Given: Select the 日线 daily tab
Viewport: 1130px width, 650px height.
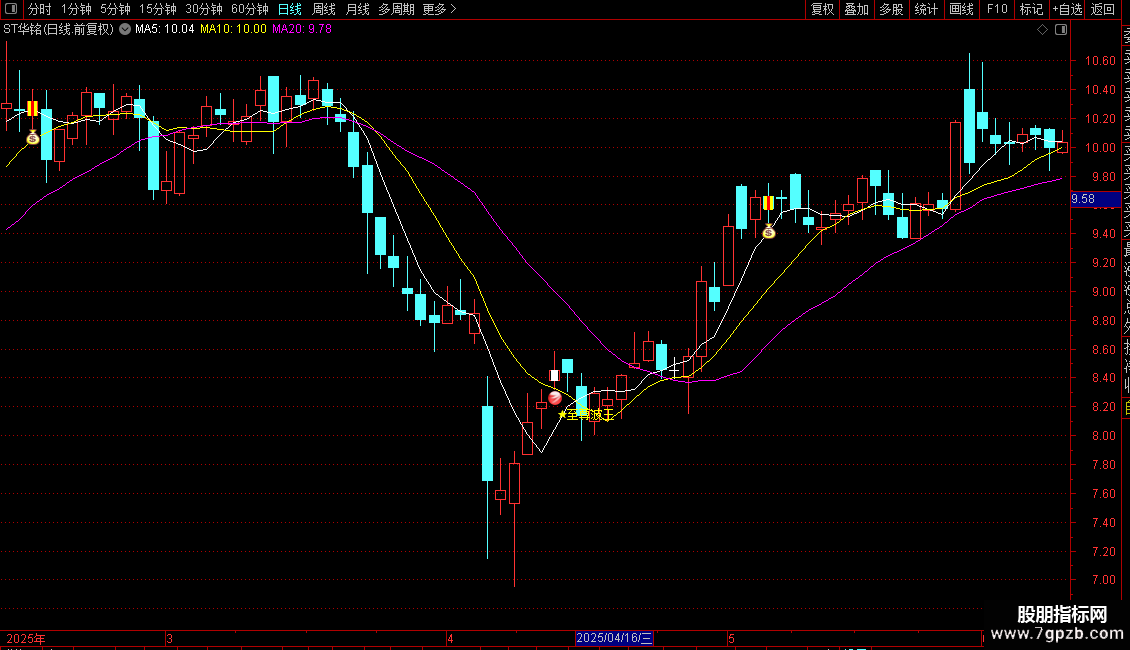Looking at the screenshot, I should tap(289, 9).
